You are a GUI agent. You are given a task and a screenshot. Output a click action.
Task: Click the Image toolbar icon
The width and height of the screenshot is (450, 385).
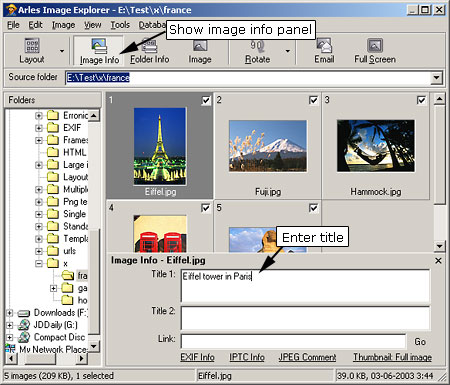coord(200,51)
